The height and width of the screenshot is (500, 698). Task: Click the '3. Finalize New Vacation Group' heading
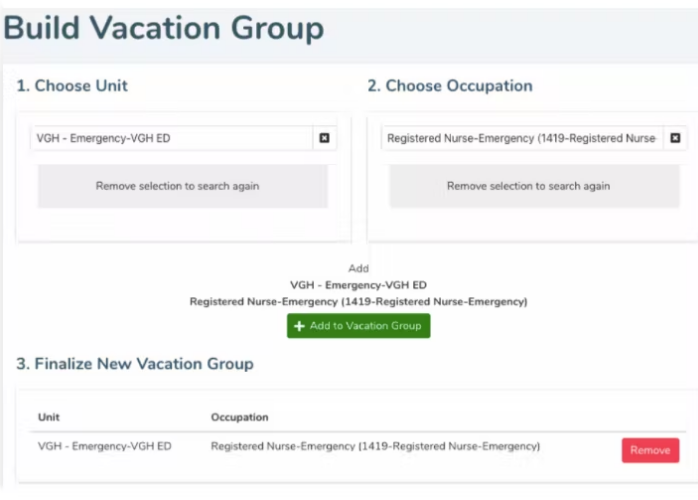pyautogui.click(x=135, y=364)
